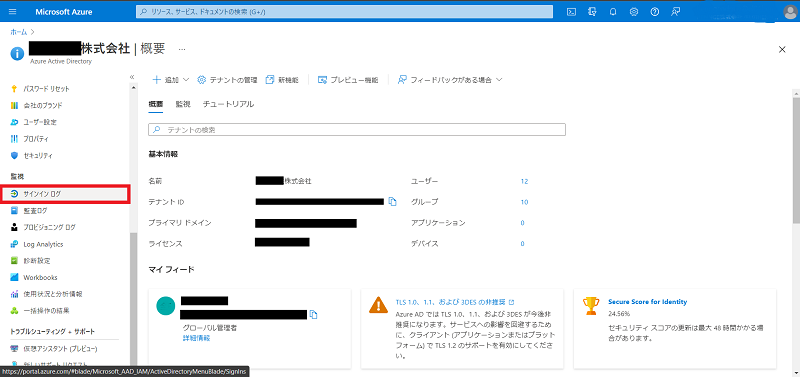
Task: Open the feedback icon in top bar
Action: 676,12
